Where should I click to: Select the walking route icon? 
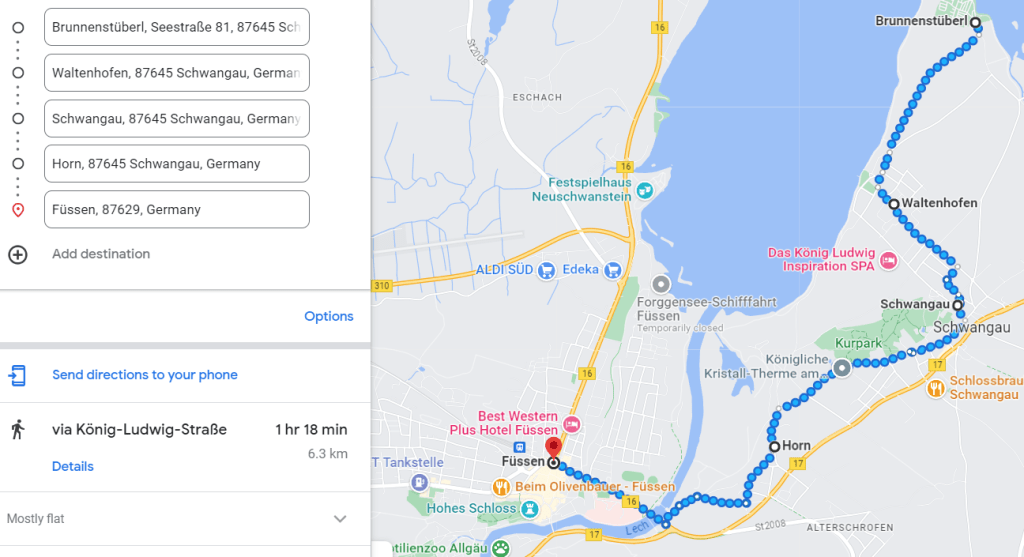[x=18, y=430]
